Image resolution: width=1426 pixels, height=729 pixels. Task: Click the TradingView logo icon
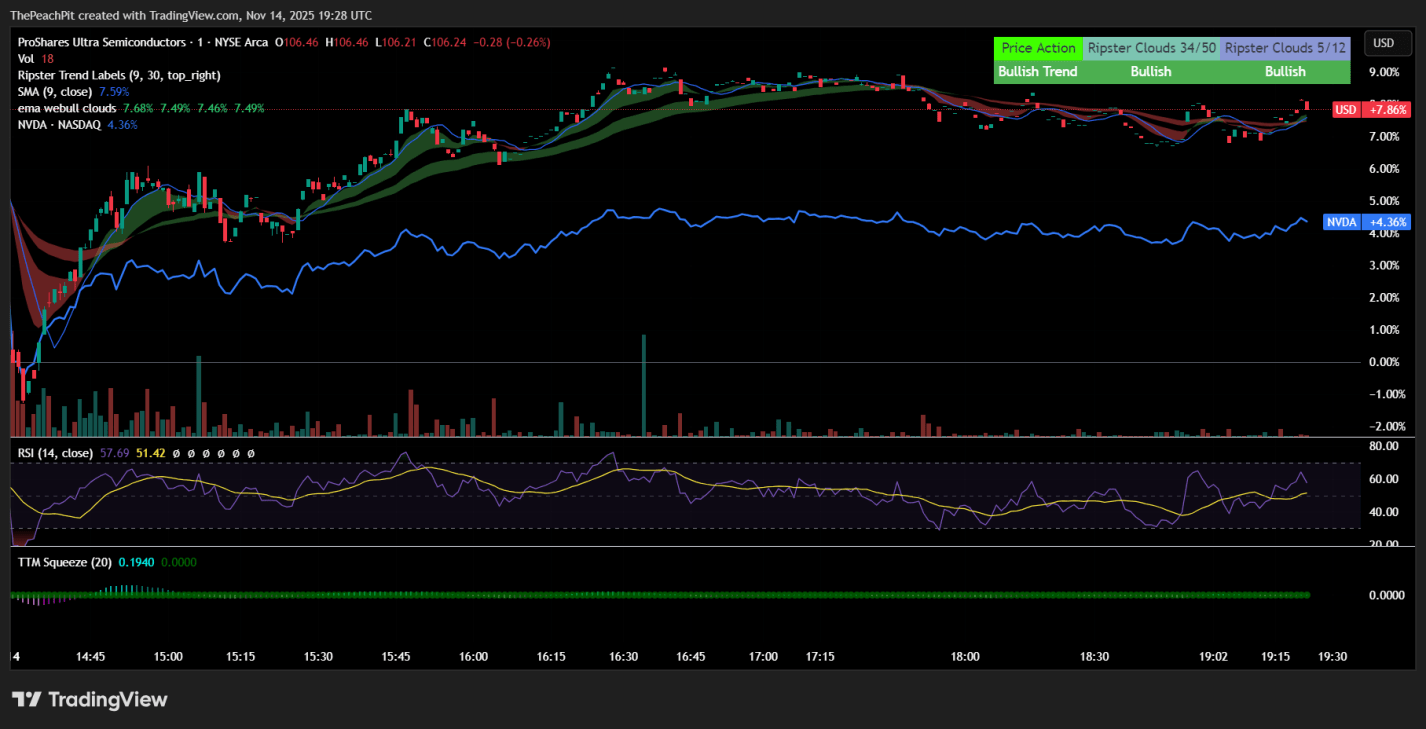(x=25, y=699)
